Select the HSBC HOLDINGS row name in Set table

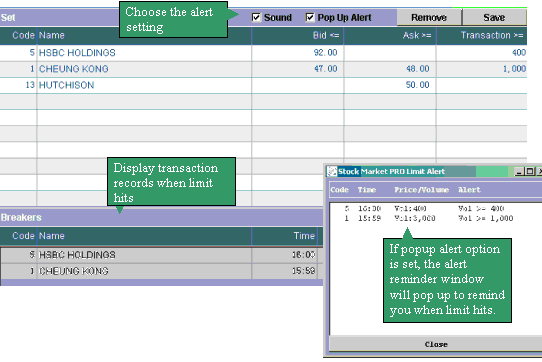[77, 53]
